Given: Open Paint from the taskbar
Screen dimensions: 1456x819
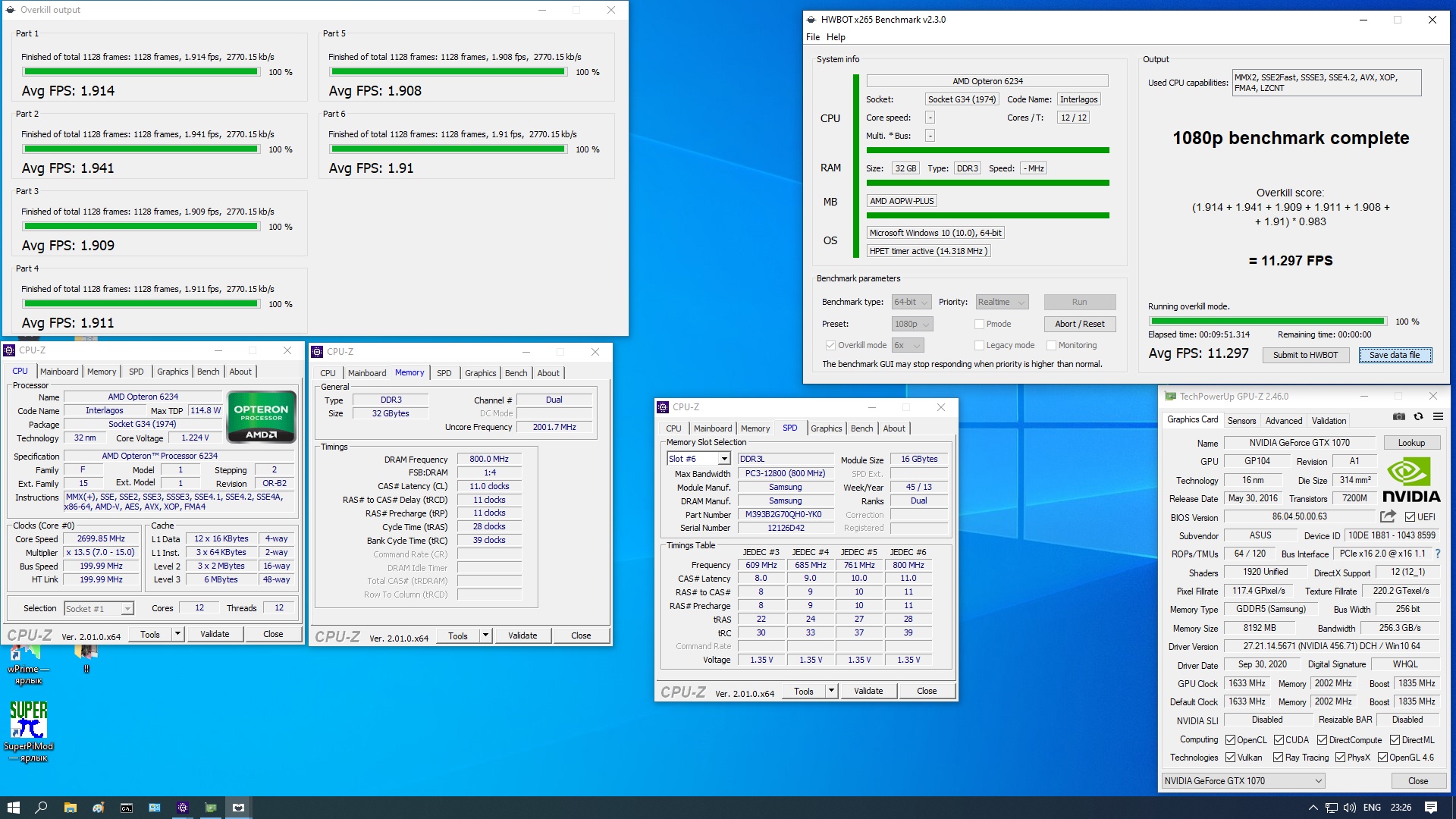Looking at the screenshot, I should coord(98,808).
